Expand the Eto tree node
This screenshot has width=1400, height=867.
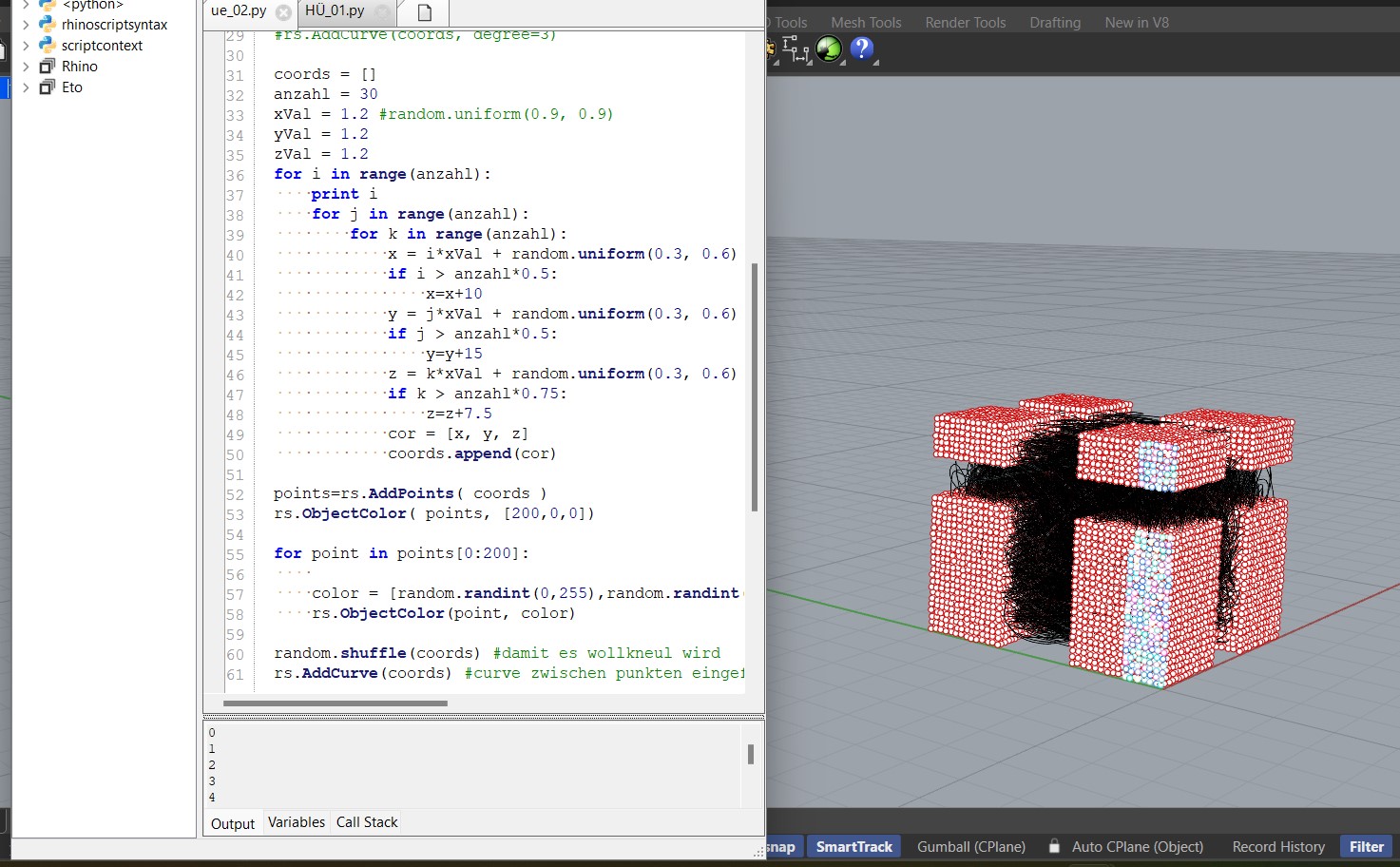pyautogui.click(x=26, y=87)
